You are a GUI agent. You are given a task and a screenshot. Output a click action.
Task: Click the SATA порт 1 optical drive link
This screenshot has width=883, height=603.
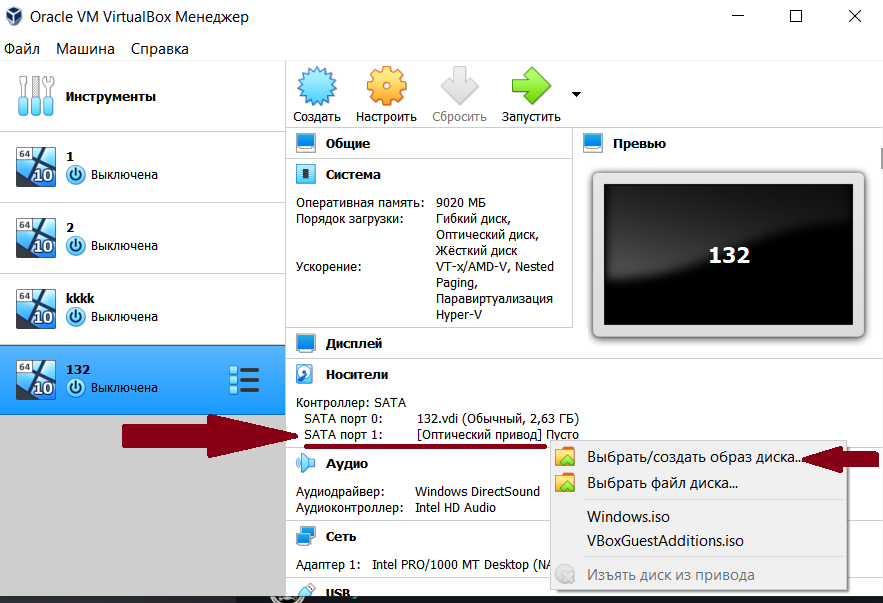tap(497, 435)
